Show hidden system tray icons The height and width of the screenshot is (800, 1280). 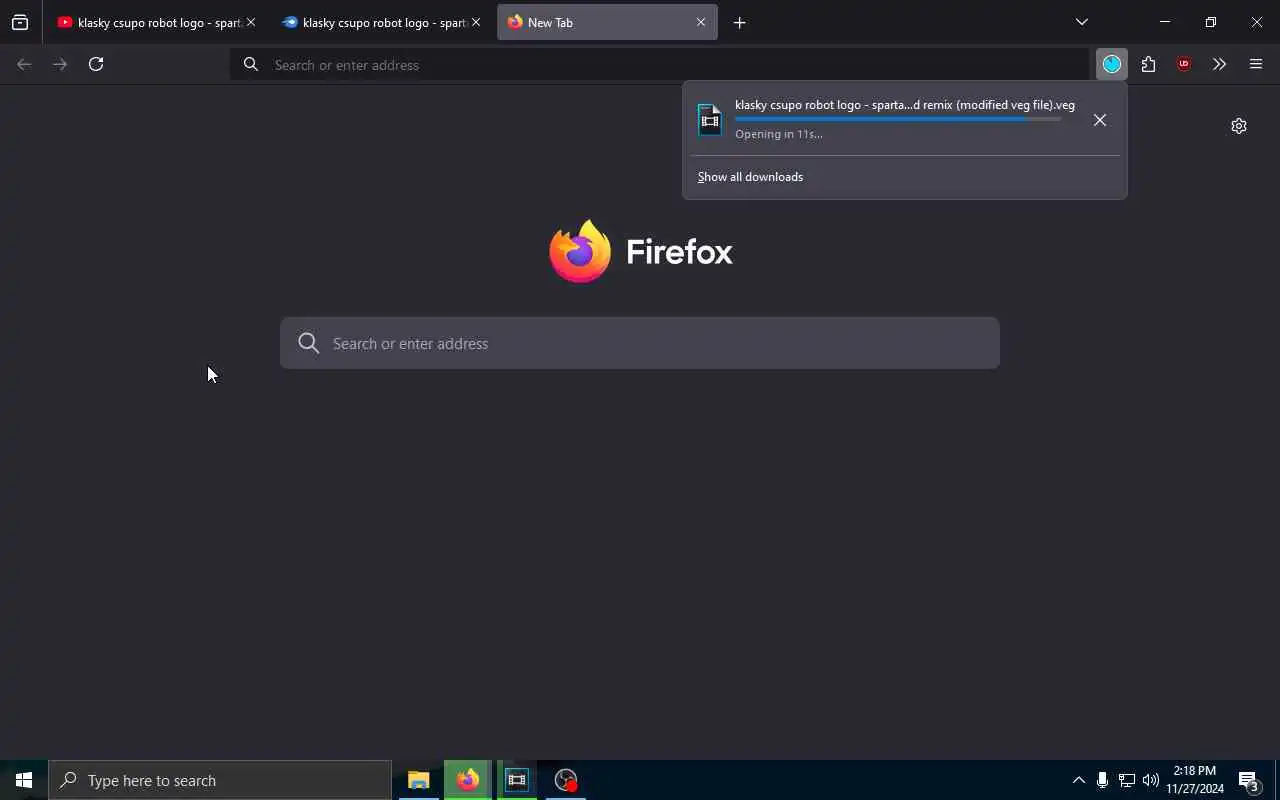[x=1078, y=780]
